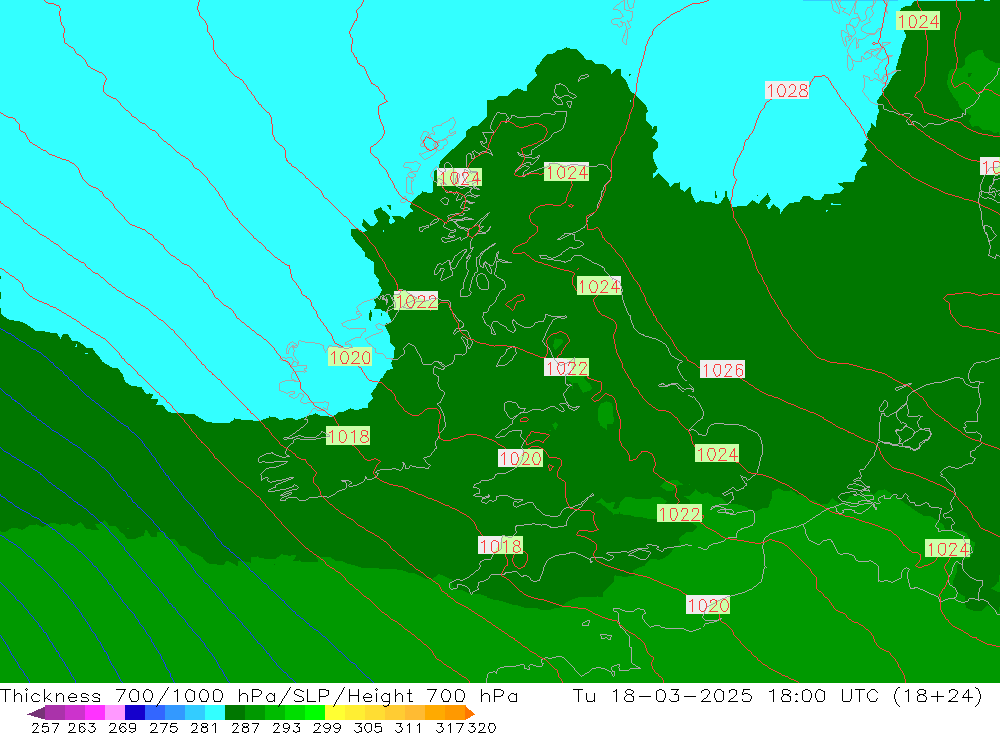Pick the dark navy blue legend swatch
The image size is (1000, 733).
pos(135,713)
